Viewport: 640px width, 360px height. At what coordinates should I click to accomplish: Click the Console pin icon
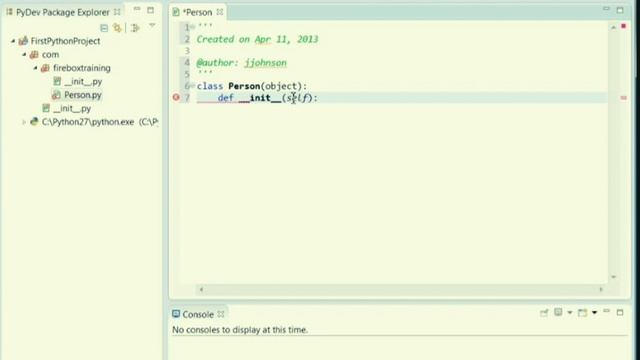(544, 313)
